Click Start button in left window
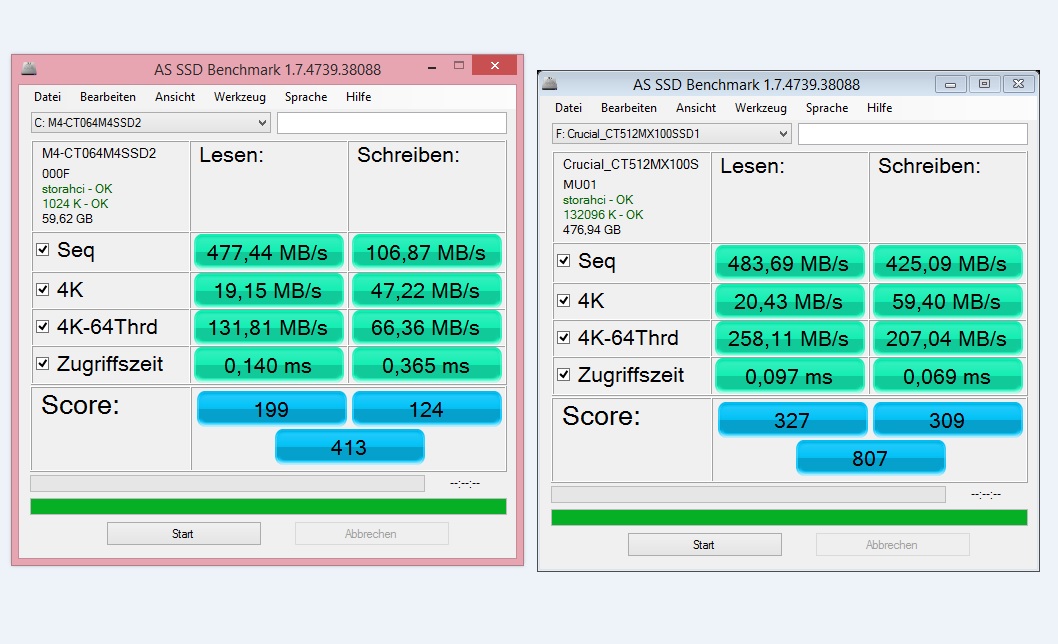The width and height of the screenshot is (1058, 644). 184,533
